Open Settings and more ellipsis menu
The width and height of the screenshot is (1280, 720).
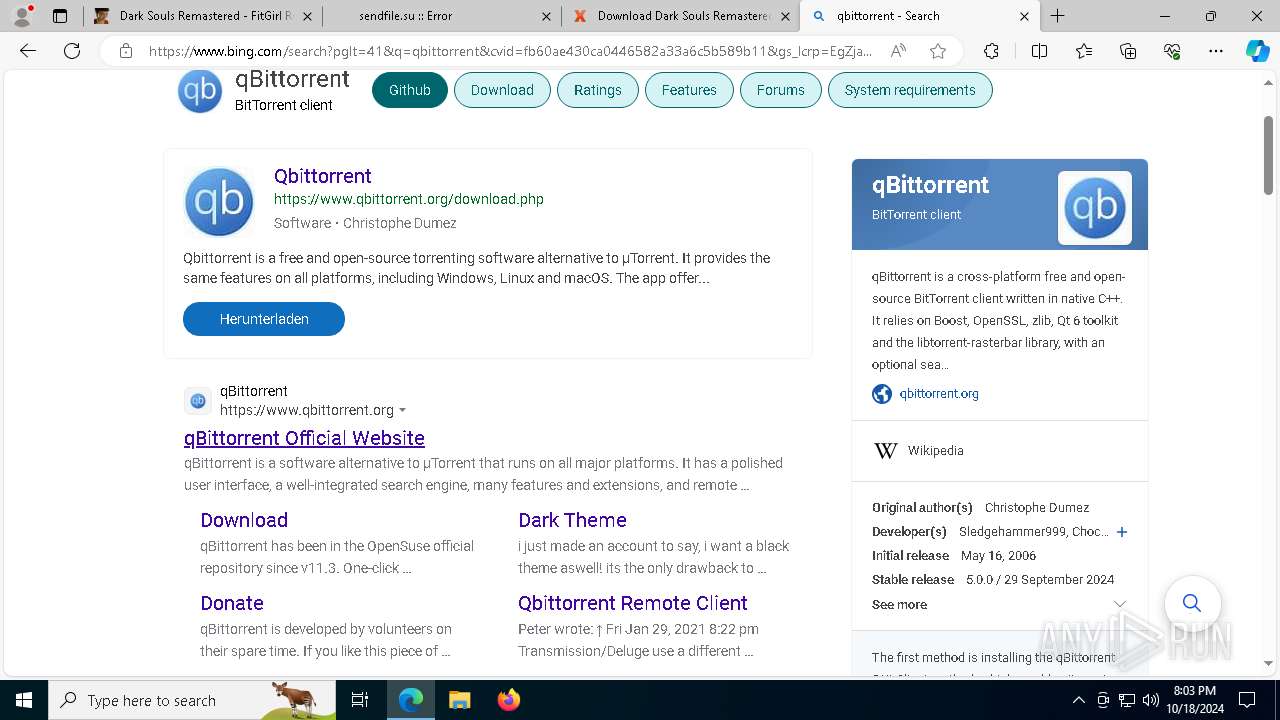pyautogui.click(x=1216, y=51)
